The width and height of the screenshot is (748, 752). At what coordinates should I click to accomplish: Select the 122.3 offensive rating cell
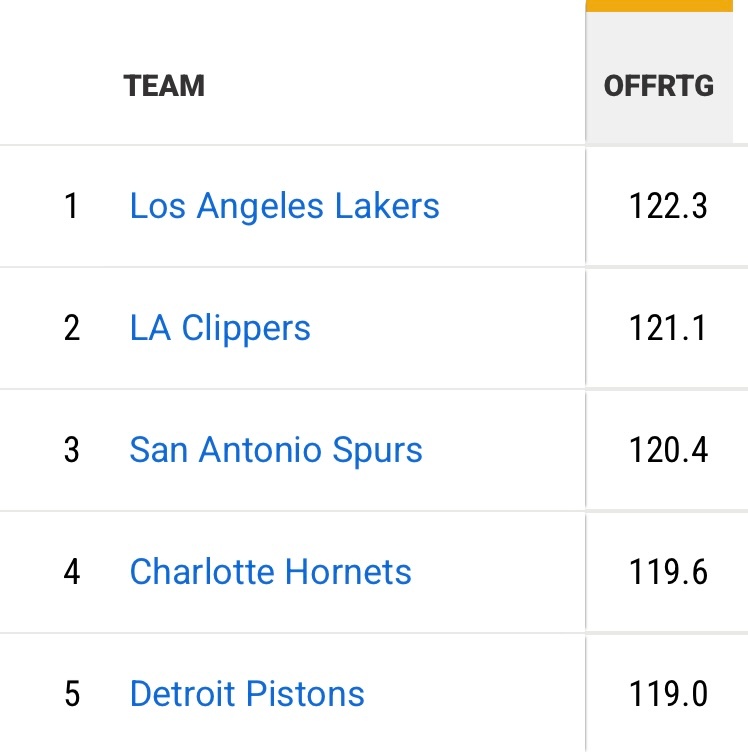[668, 206]
